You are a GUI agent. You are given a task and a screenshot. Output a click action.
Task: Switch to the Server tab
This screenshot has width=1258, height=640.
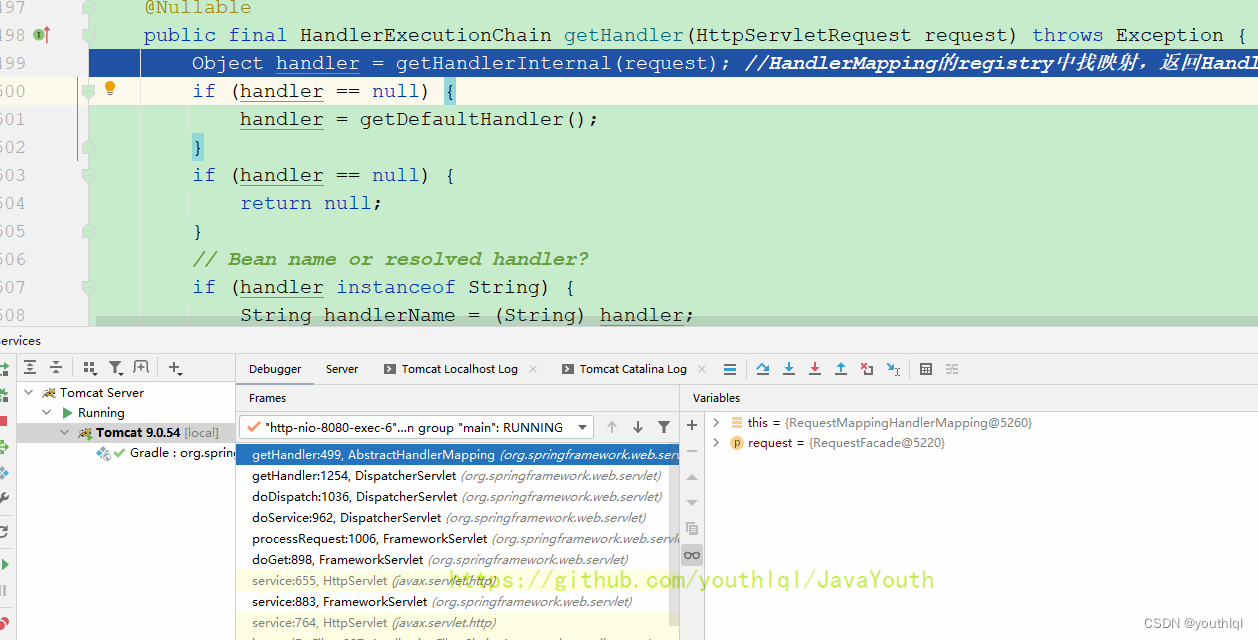(342, 369)
